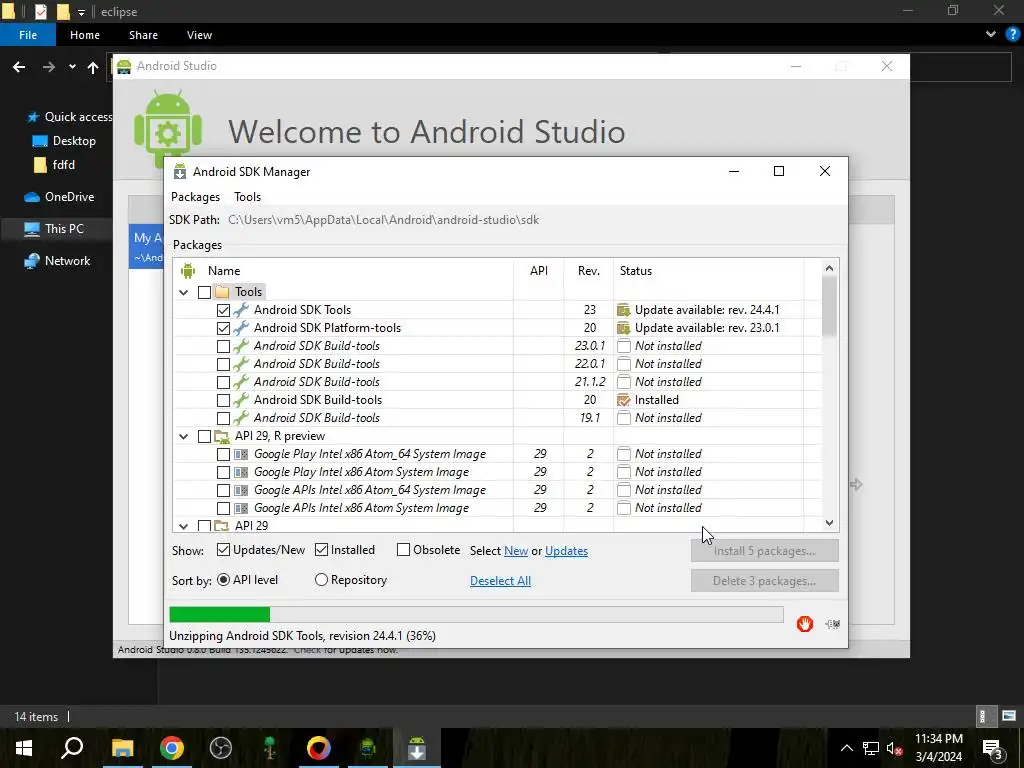Open Explorer recent locations dropdown
The width and height of the screenshot is (1024, 768).
tap(72, 67)
